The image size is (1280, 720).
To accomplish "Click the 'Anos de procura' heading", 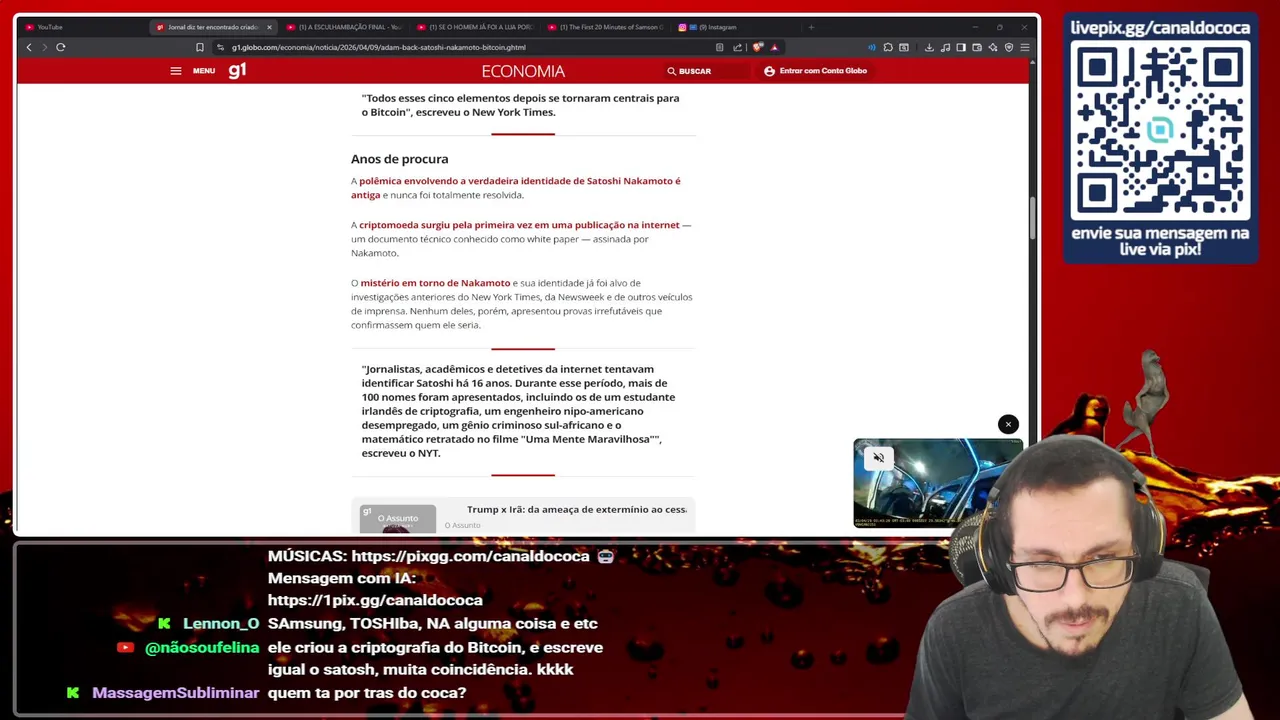I will click(399, 159).
